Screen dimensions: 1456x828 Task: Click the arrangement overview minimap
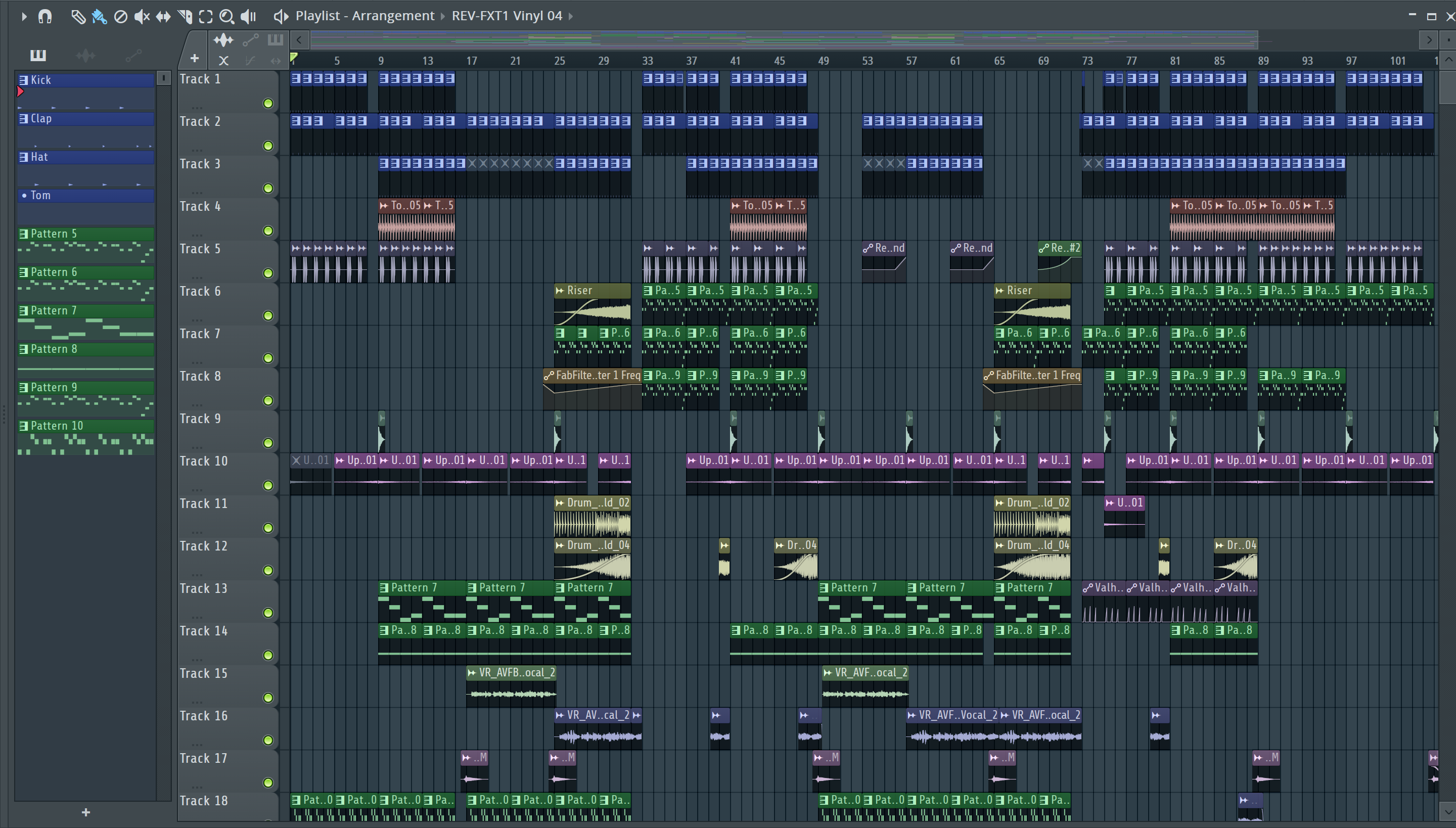(784, 40)
